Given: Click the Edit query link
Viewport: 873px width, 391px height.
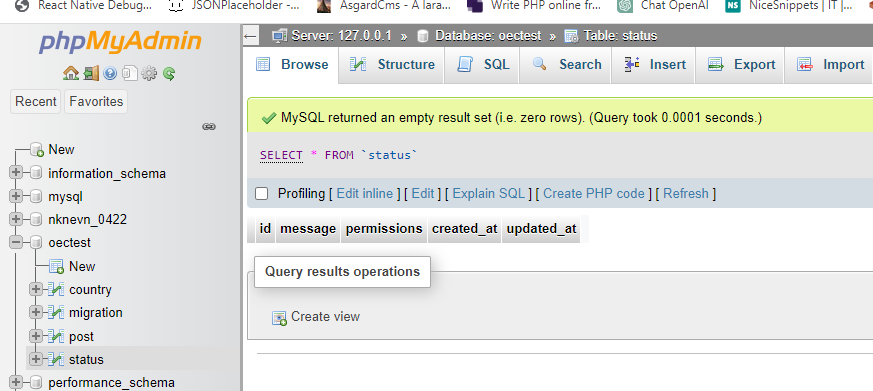Looking at the screenshot, I should pos(423,194).
